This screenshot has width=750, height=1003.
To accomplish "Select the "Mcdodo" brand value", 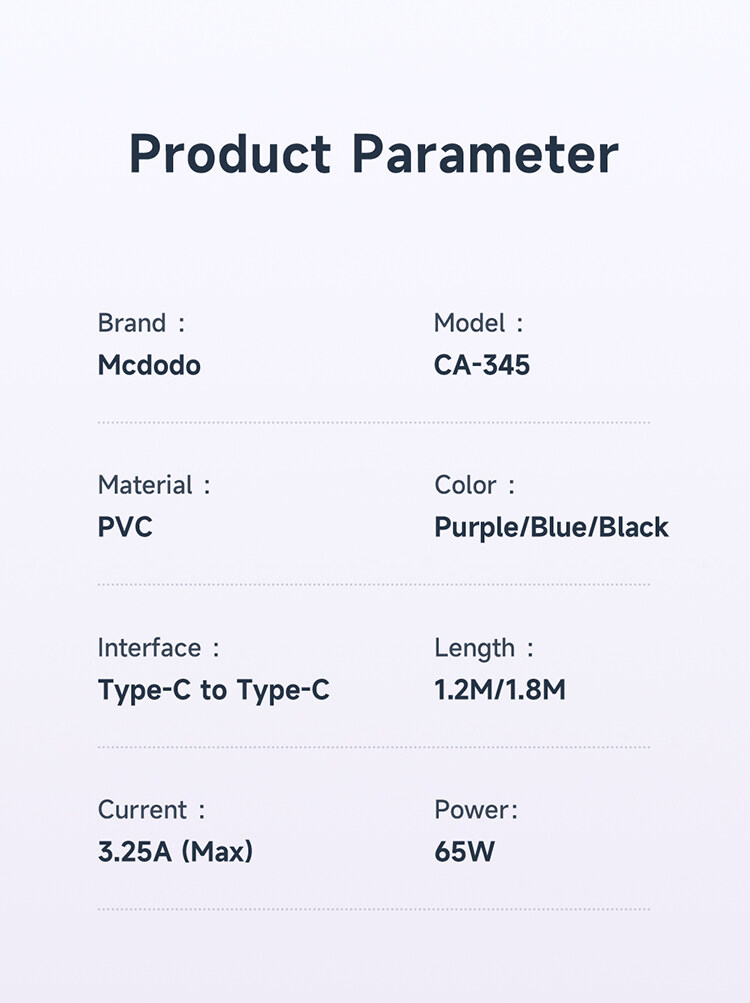I will click(149, 365).
